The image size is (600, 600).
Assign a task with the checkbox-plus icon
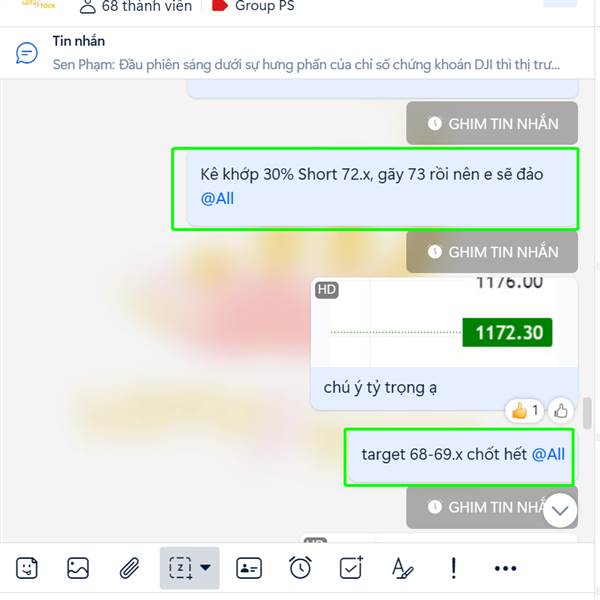coord(351,567)
